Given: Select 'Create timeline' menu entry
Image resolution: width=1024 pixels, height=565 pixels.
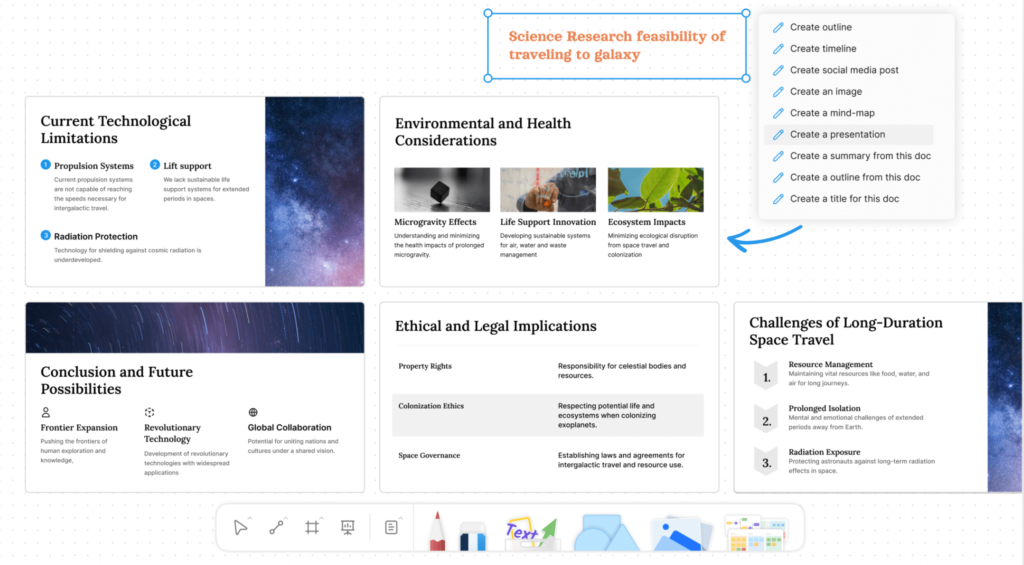Looking at the screenshot, I should [822, 48].
